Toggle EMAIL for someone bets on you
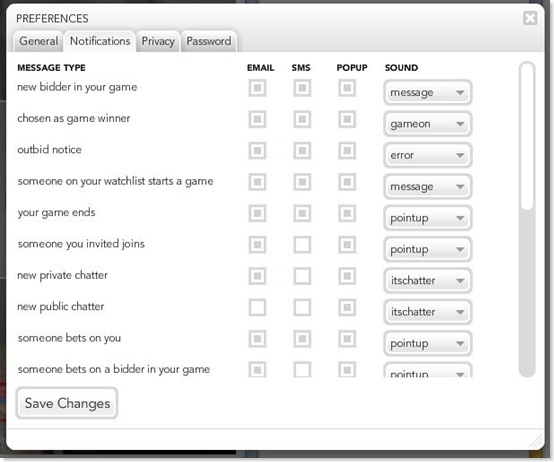 pyautogui.click(x=257, y=339)
